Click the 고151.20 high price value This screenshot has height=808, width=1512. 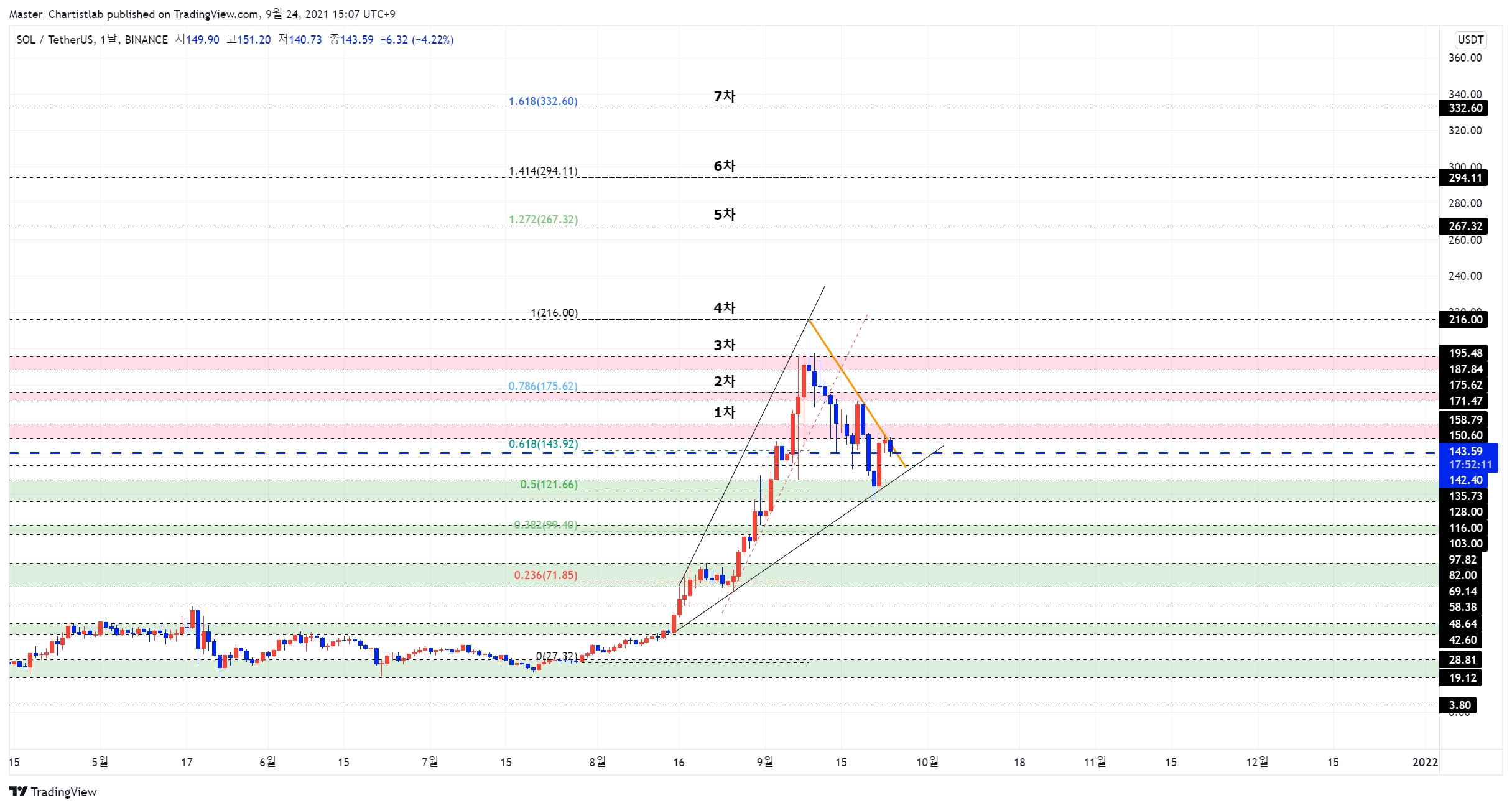[x=249, y=40]
